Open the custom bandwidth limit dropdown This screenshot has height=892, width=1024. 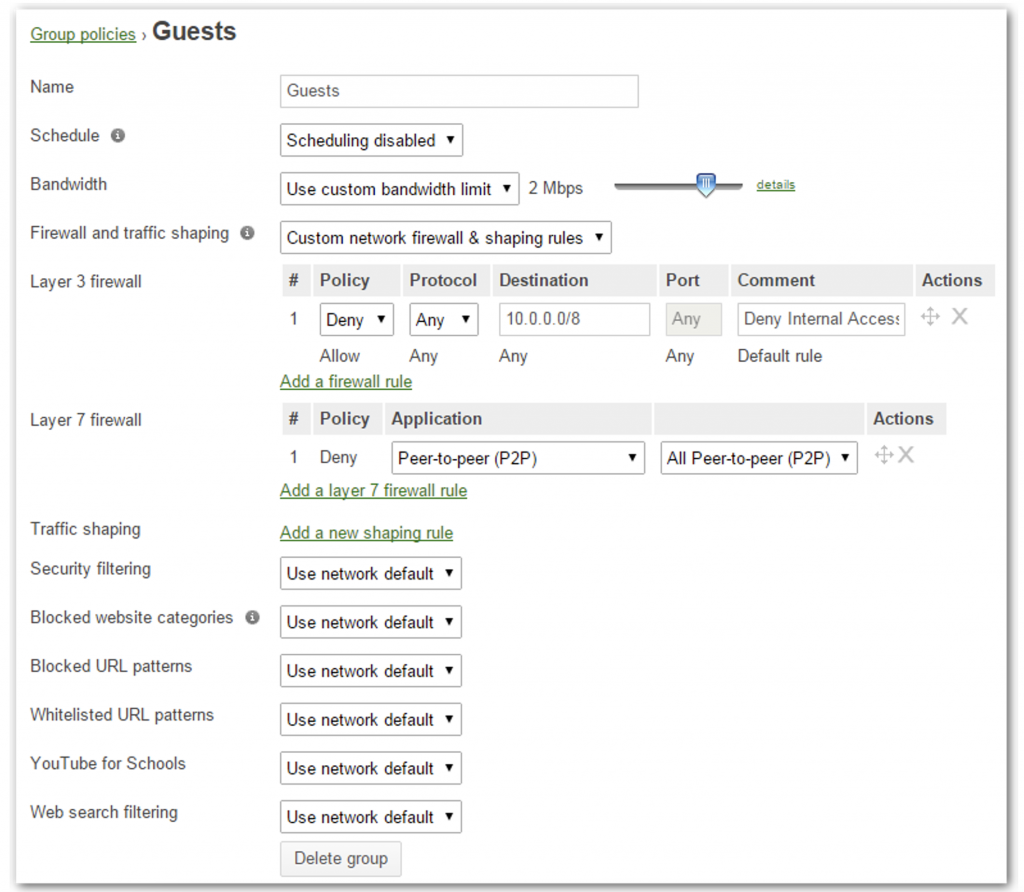coord(399,189)
